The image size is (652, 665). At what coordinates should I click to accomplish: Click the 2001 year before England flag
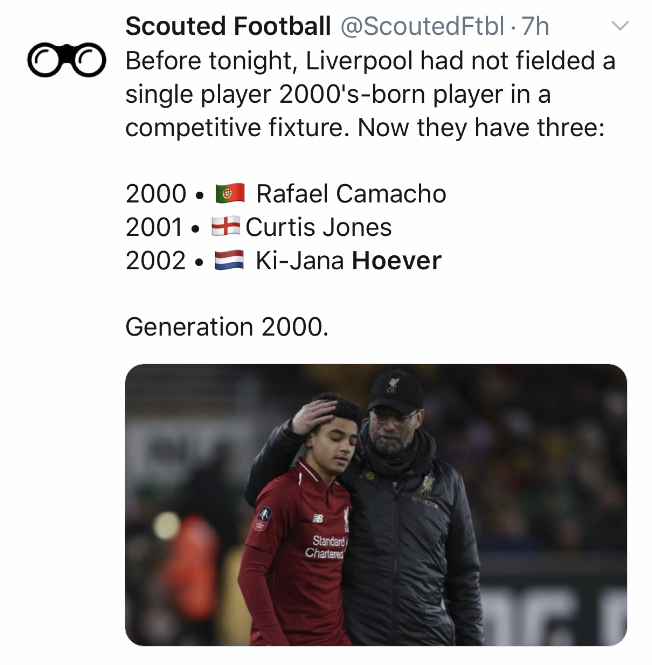point(156,227)
